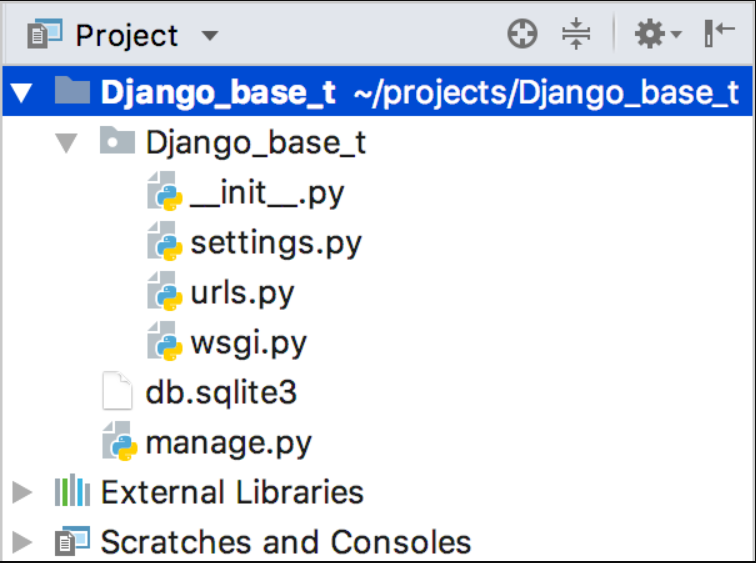
Task: Click Python icon next to manage.py
Action: point(120,441)
